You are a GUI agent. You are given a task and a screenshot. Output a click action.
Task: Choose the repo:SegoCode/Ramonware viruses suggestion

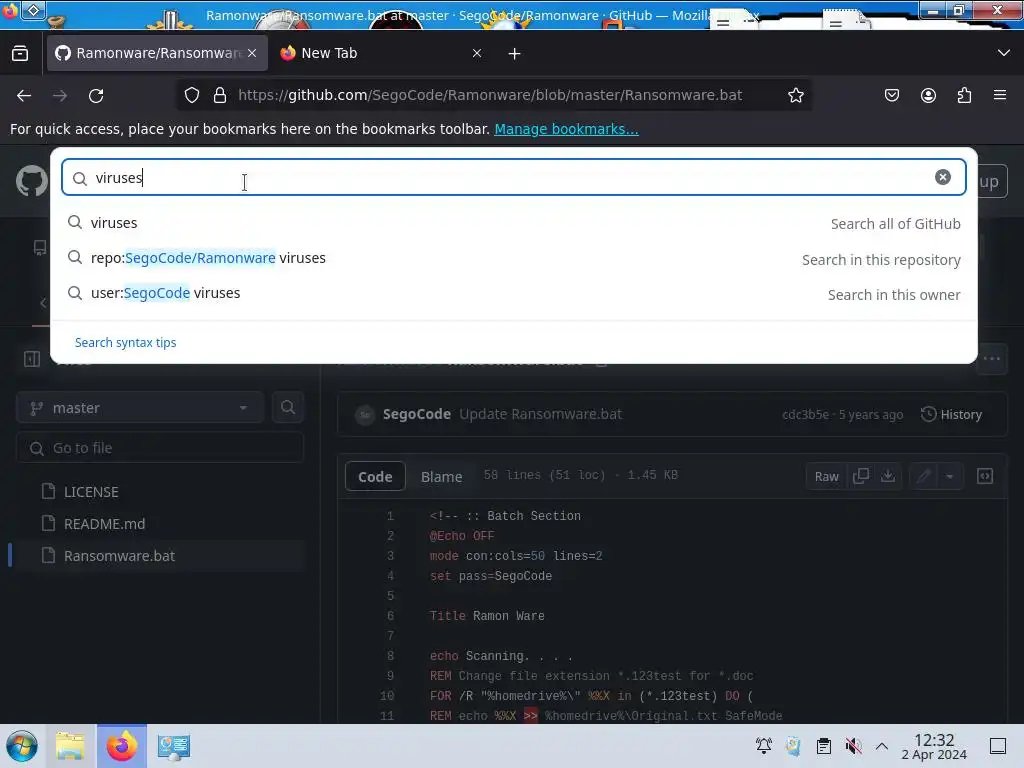coord(513,258)
